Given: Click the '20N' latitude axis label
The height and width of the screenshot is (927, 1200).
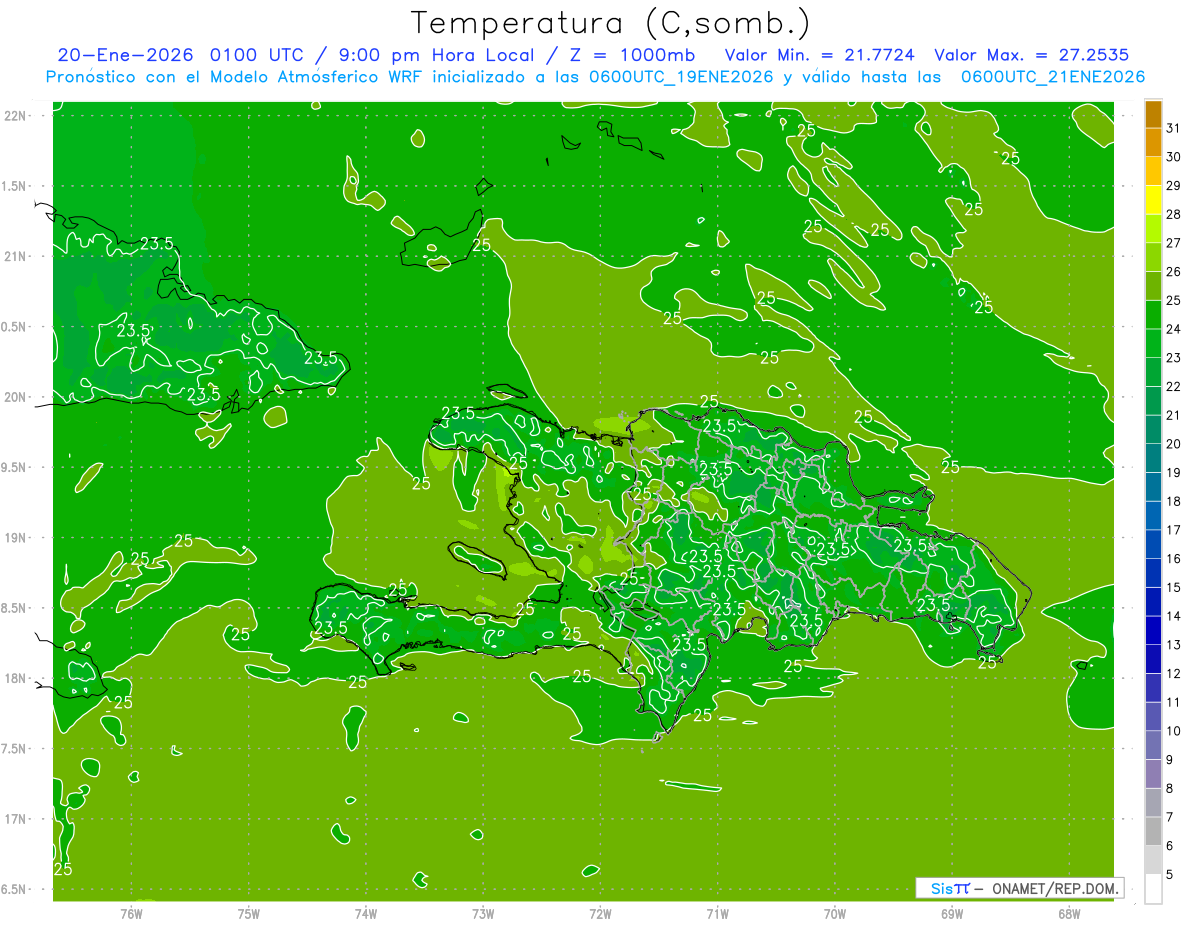Looking at the screenshot, I should pyautogui.click(x=15, y=397).
